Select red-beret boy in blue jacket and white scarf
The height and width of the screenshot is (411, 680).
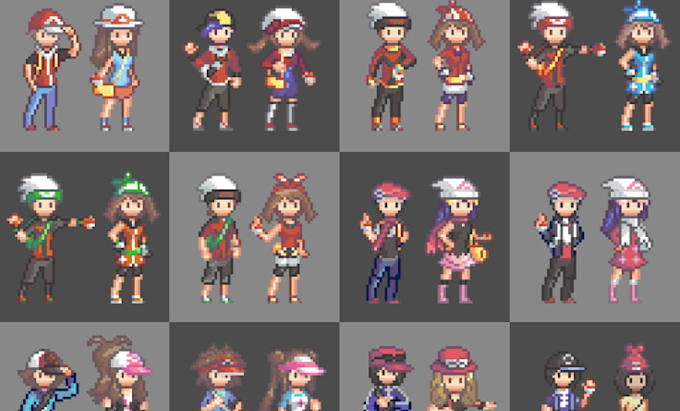coord(559,243)
